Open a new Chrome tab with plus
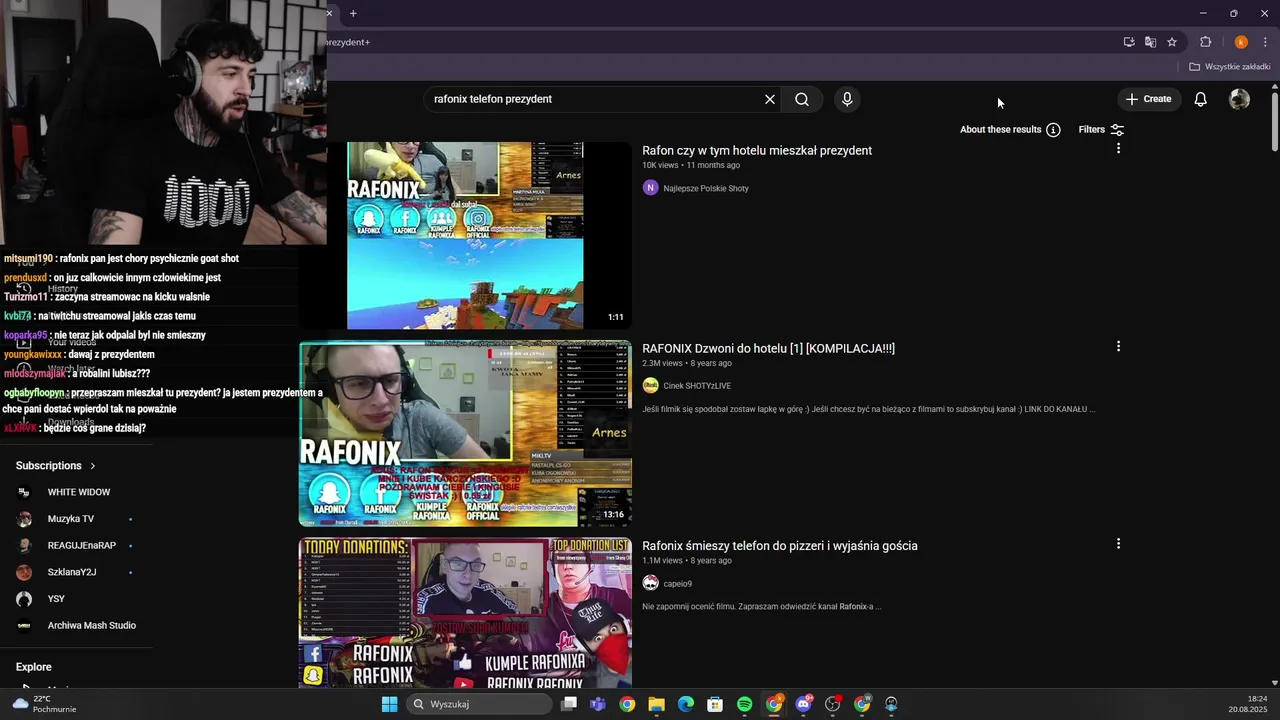This screenshot has width=1280, height=720. click(x=353, y=13)
